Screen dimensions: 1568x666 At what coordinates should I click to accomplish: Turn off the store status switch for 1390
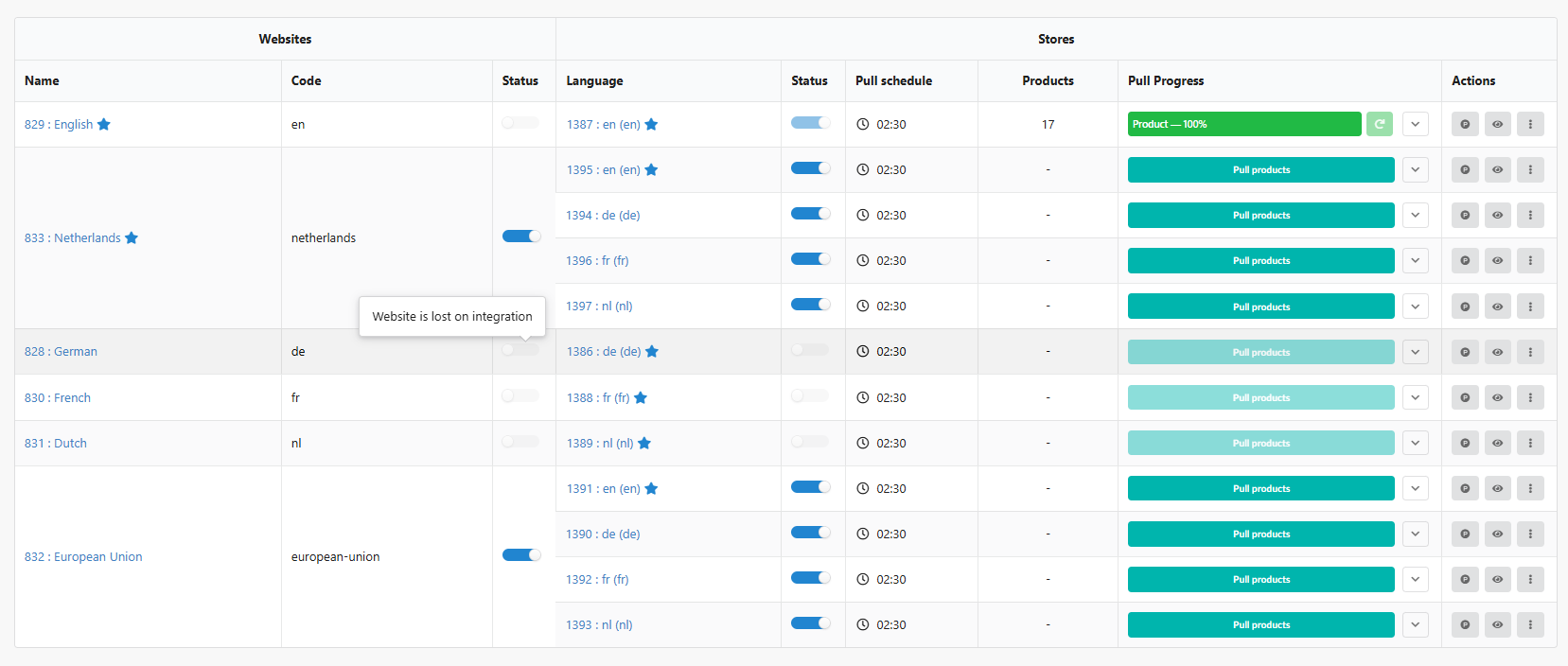click(811, 533)
